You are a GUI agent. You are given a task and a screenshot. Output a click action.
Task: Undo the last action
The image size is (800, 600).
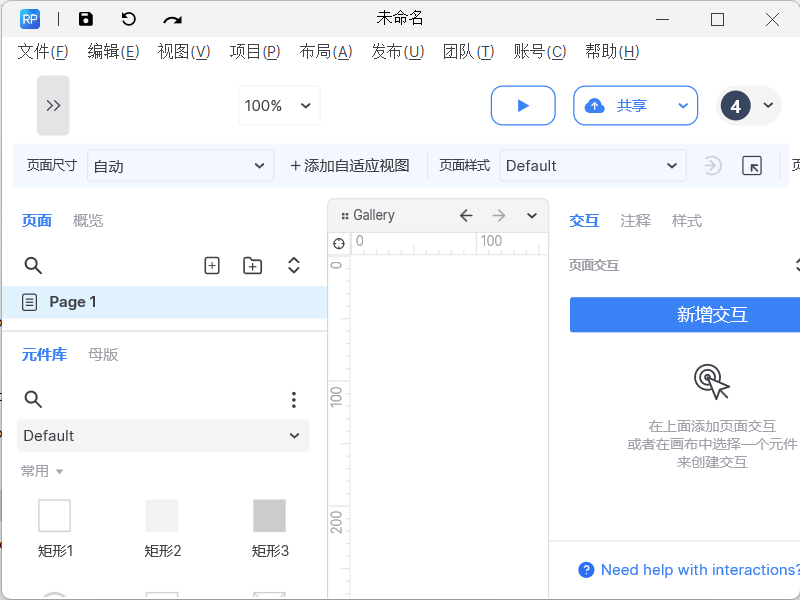click(x=129, y=19)
